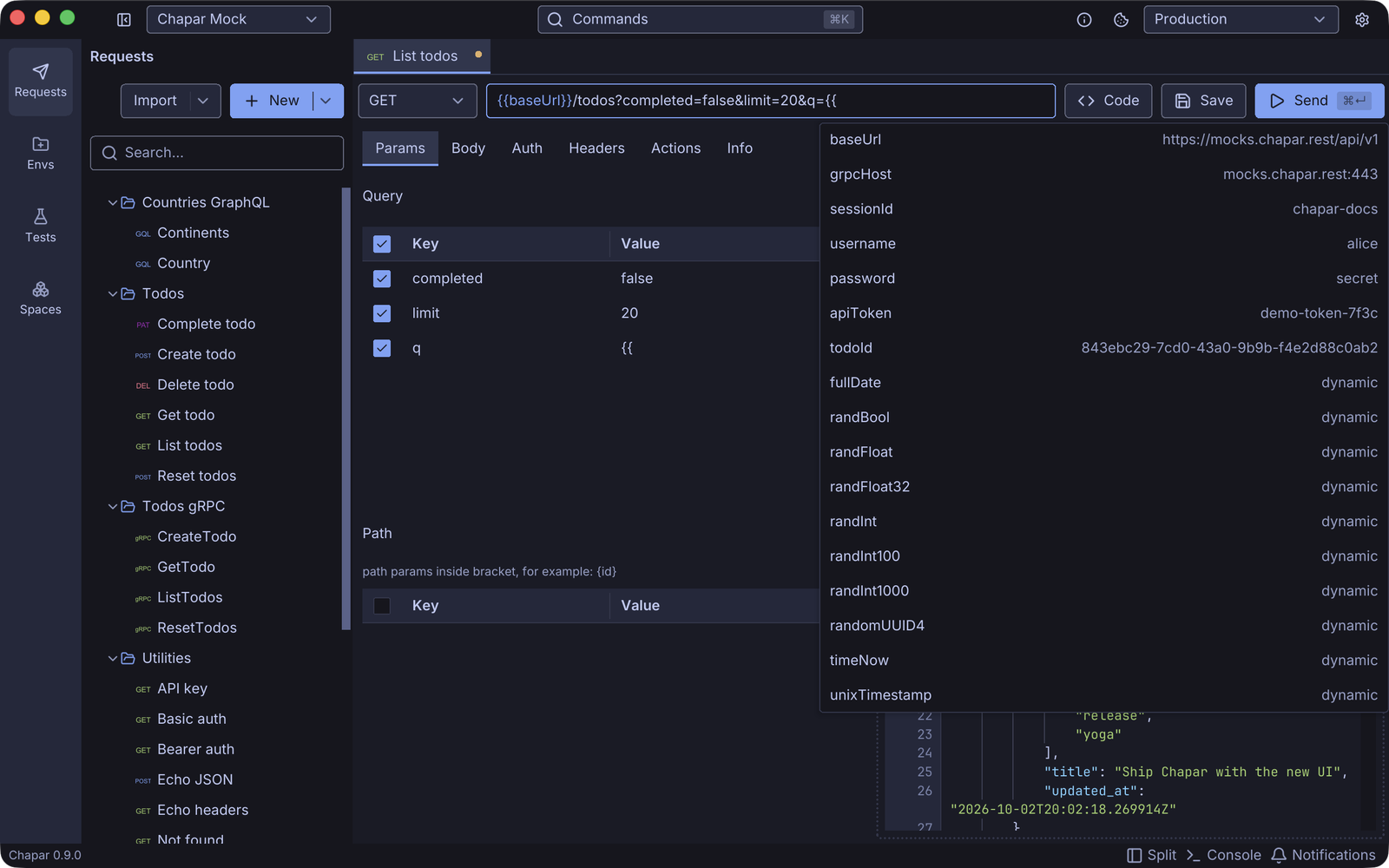Viewport: 1389px width, 868px height.
Task: Uncheck the q query parameter
Action: (382, 348)
